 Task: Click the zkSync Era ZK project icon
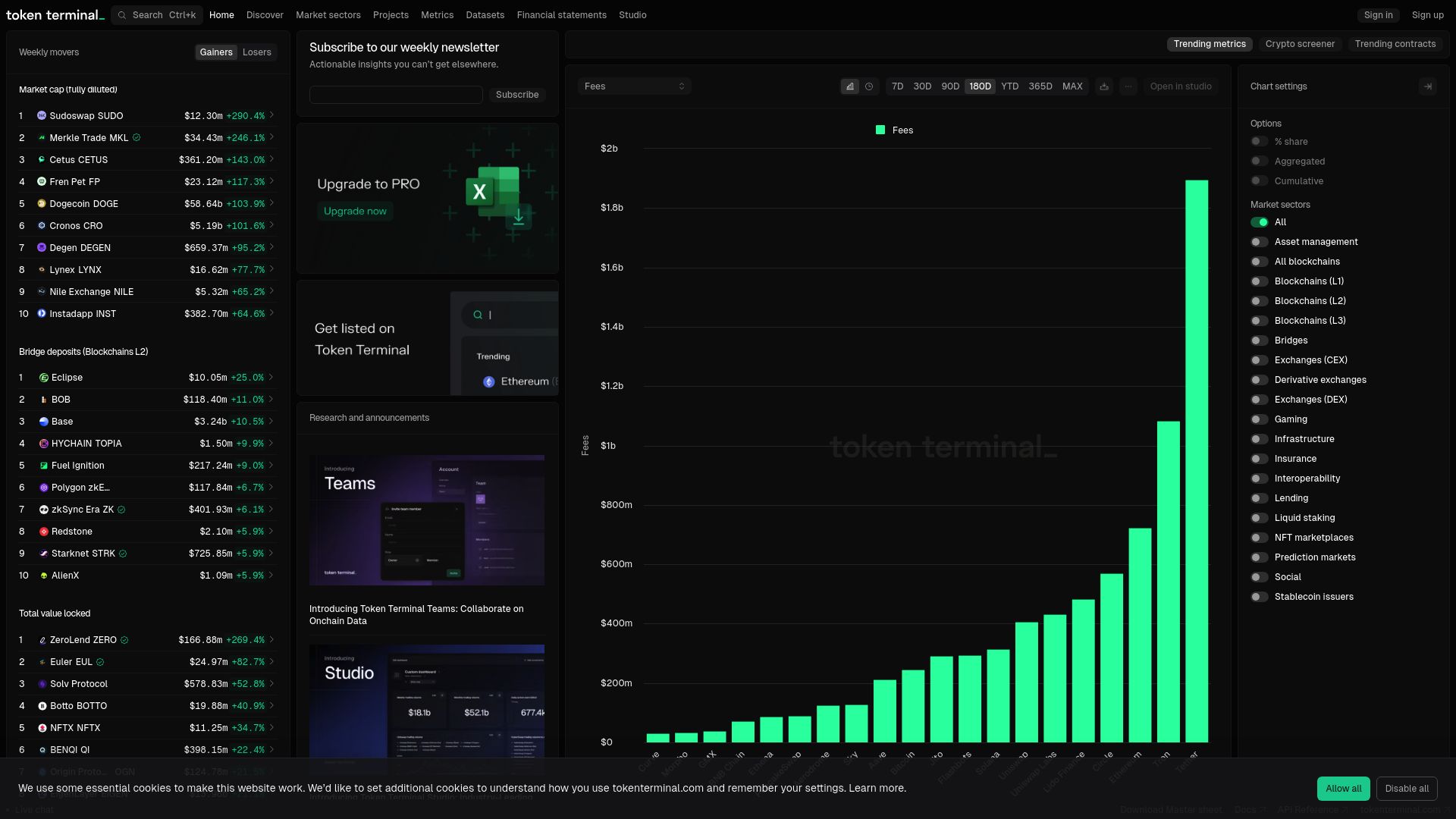point(44,510)
